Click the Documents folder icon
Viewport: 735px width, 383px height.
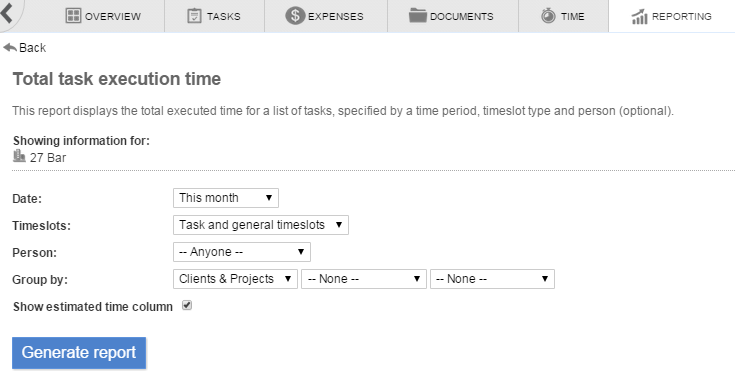pyautogui.click(x=417, y=15)
